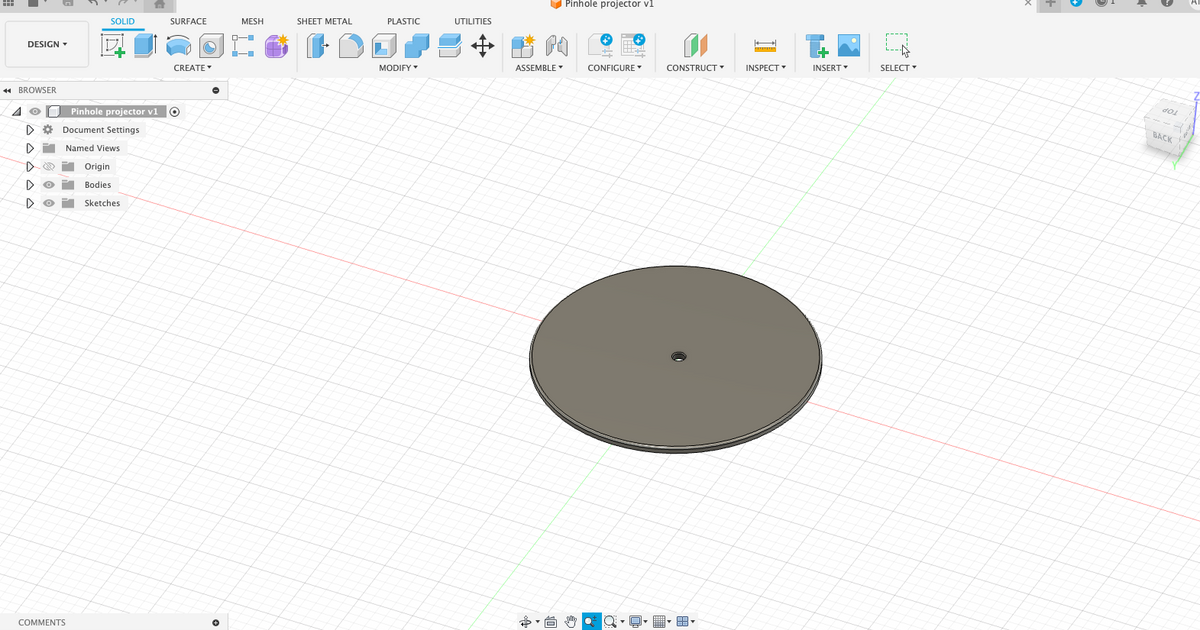Toggle Sketches folder visibility
The image size is (1200, 630).
tap(47, 202)
